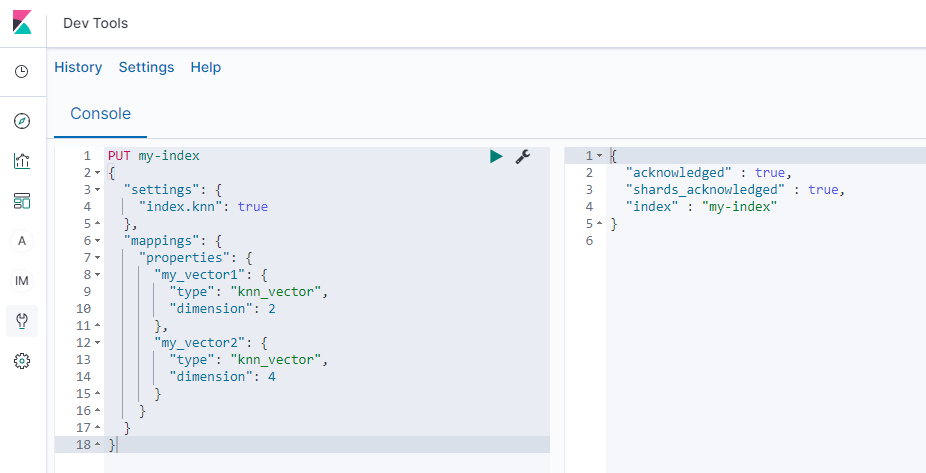This screenshot has height=473, width=926.
Task: Collapse my_vector2 block at line 12
Action: [x=98, y=343]
